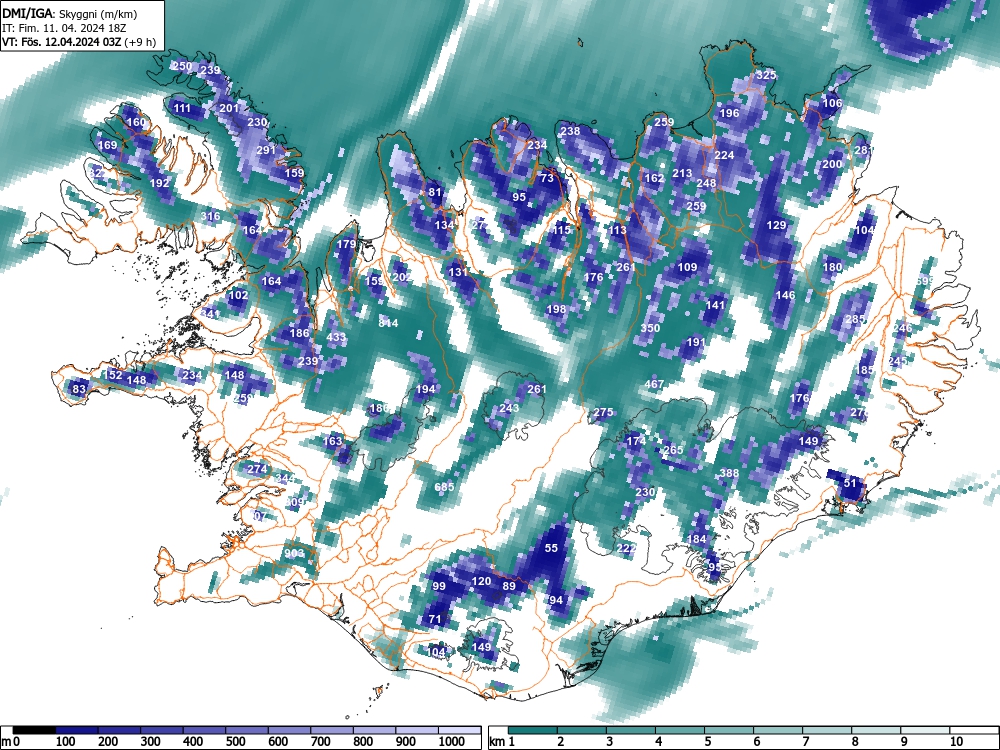The height and width of the screenshot is (750, 1000).
Task: Click the km legend swatch between 4 and 5
Action: (x=680, y=730)
